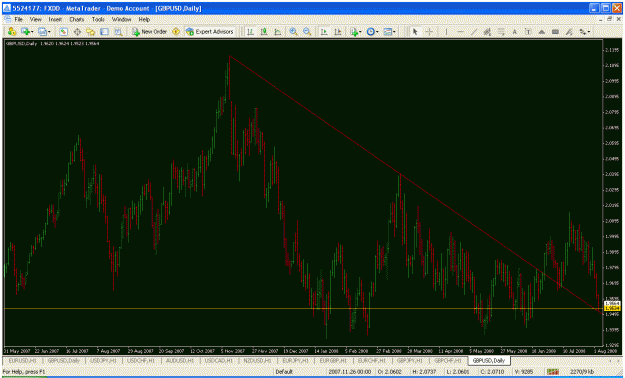625x378 pixels.
Task: Switch to line chart display
Action: (278, 32)
